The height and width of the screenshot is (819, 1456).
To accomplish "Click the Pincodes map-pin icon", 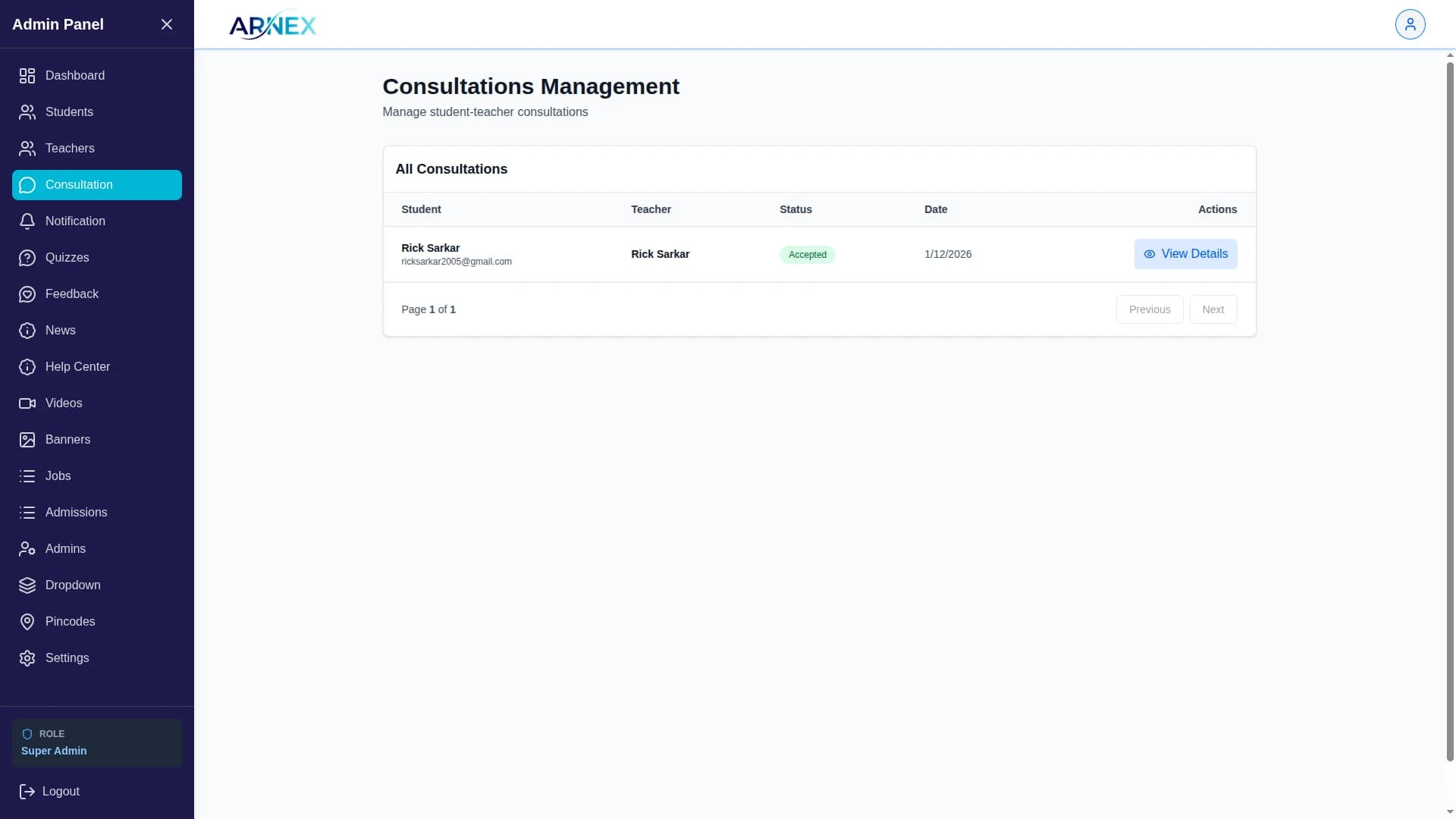I will [27, 622].
